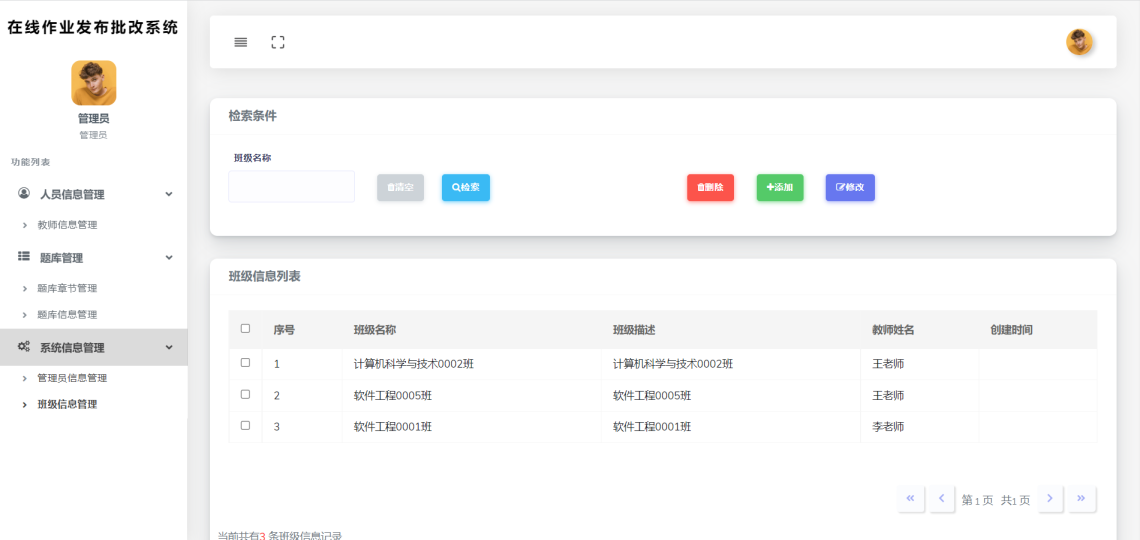This screenshot has height=540, width=1140.
Task: Check the row for 计算机科学与技术0002班
Action: (245, 363)
